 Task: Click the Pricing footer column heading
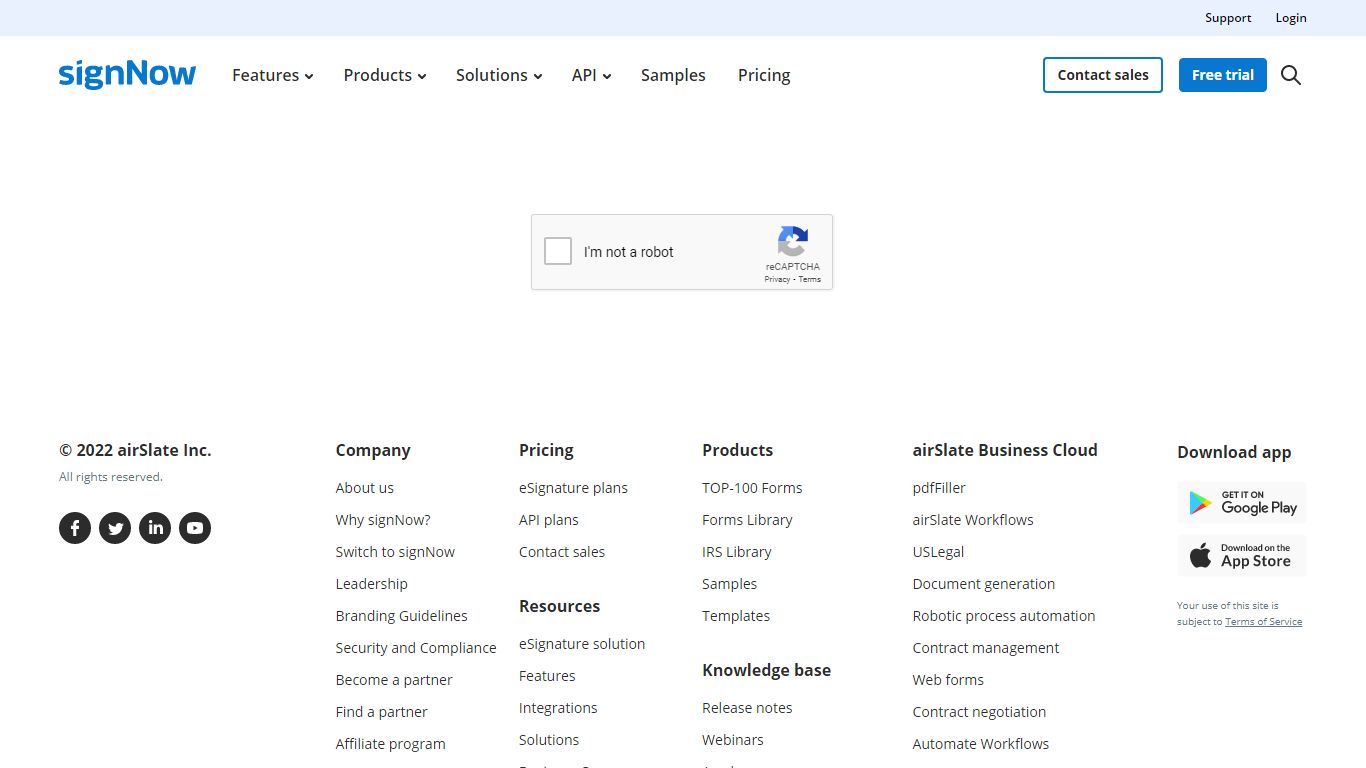pyautogui.click(x=546, y=450)
